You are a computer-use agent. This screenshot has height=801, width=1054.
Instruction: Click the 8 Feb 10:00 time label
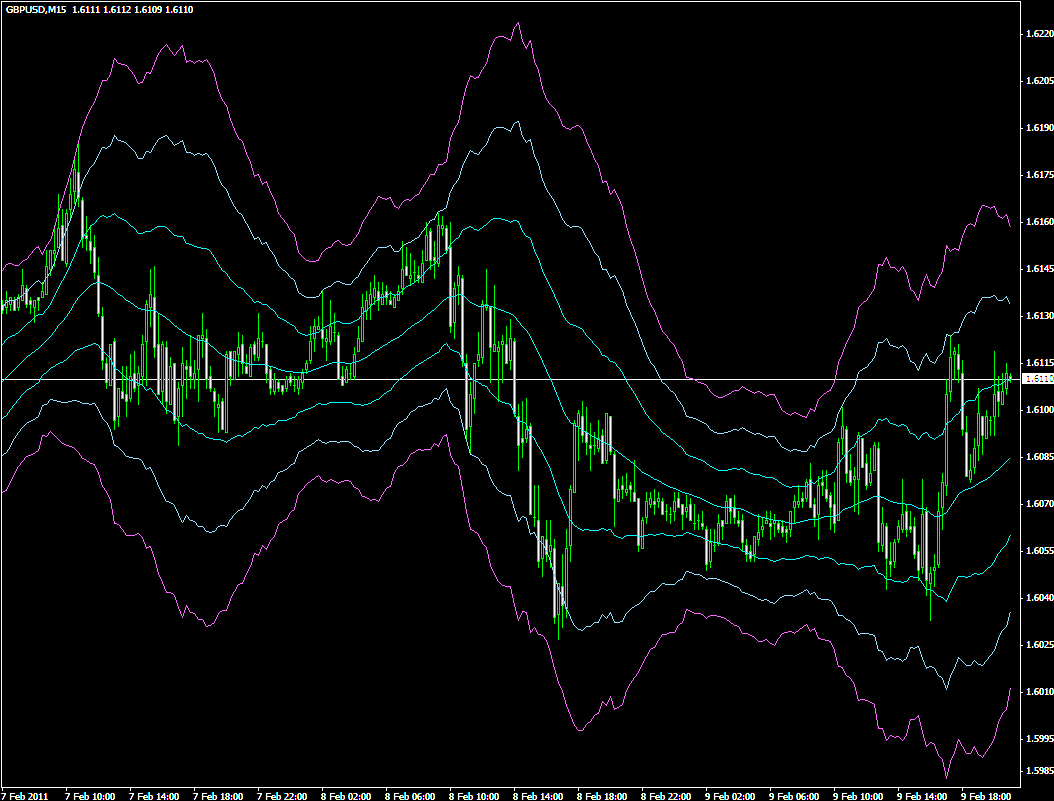point(475,796)
